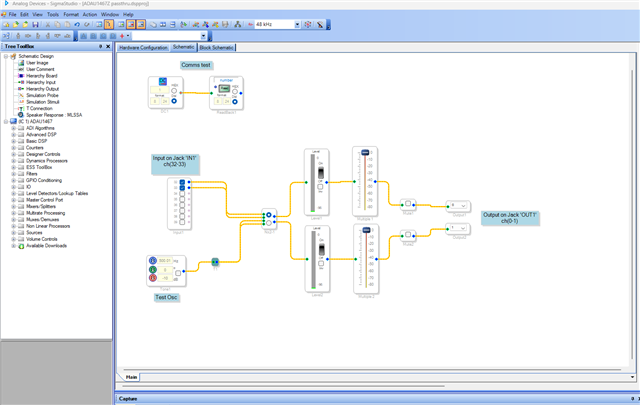Viewport: 640px width, 405px height.
Task: Open the Action menu
Action: [x=90, y=14]
